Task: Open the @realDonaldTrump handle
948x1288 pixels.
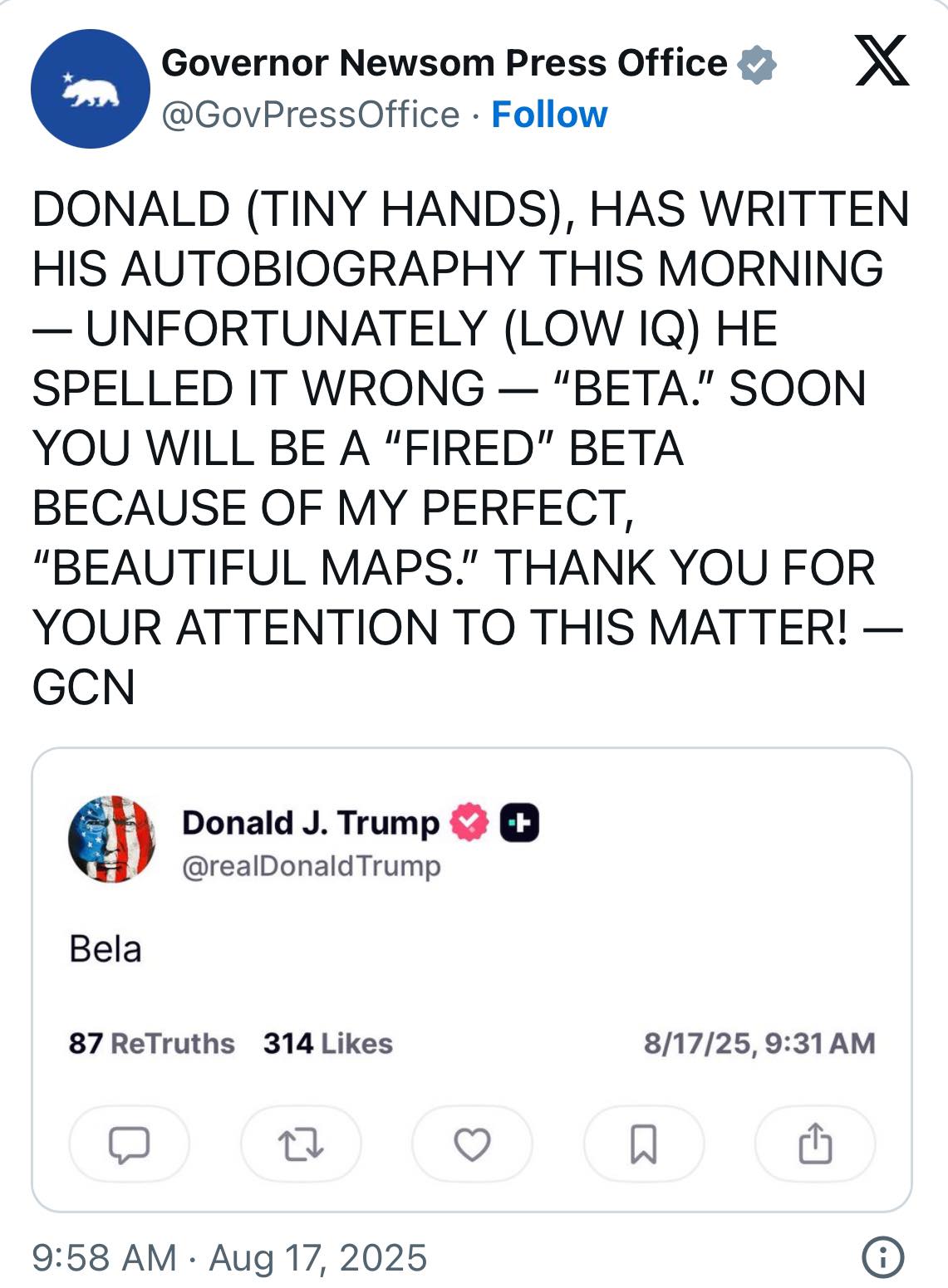Action: [311, 866]
